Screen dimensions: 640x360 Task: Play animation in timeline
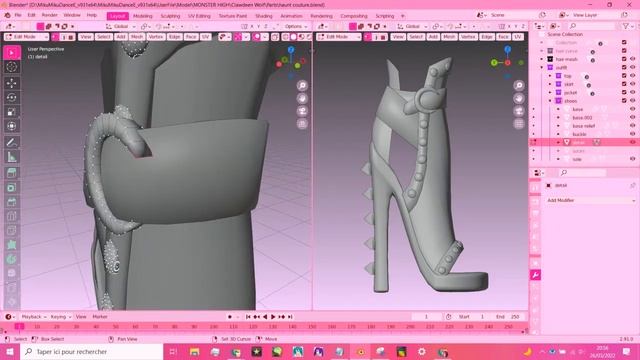click(273, 317)
